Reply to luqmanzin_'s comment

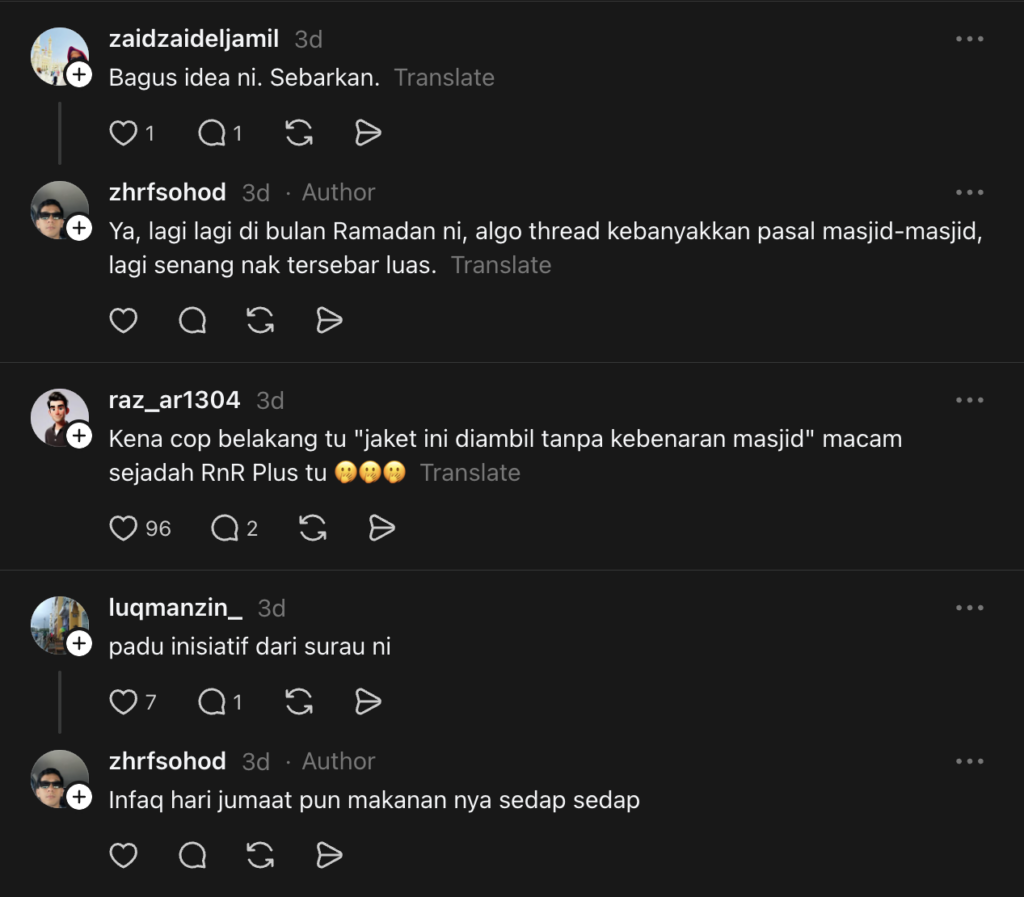(x=212, y=701)
